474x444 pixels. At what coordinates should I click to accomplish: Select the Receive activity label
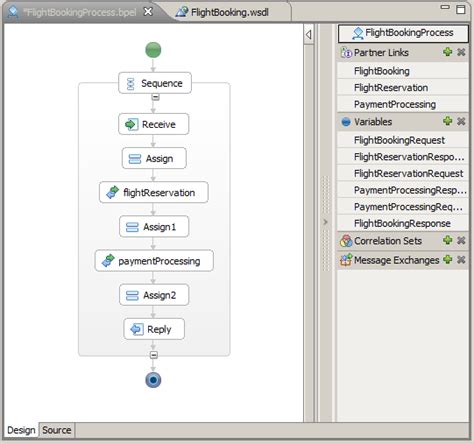tap(159, 124)
